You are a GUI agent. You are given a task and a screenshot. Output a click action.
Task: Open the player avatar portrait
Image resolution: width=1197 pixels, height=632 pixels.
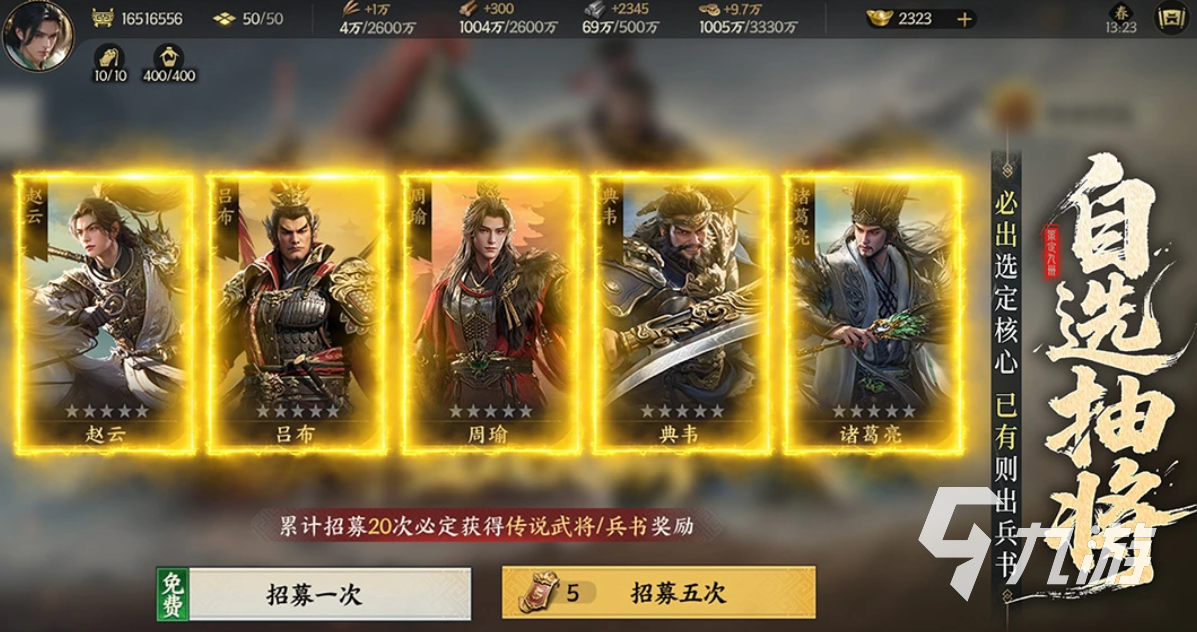point(38,36)
